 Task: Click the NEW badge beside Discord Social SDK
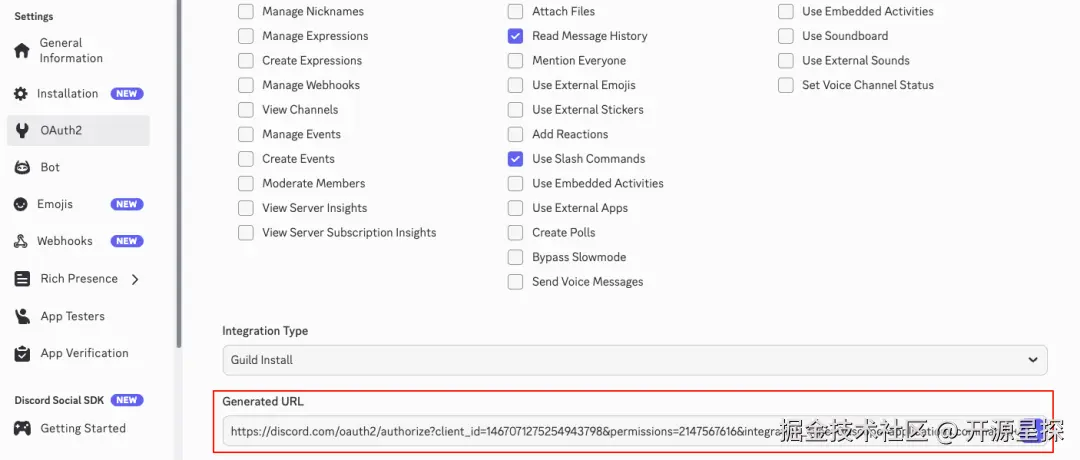[127, 400]
